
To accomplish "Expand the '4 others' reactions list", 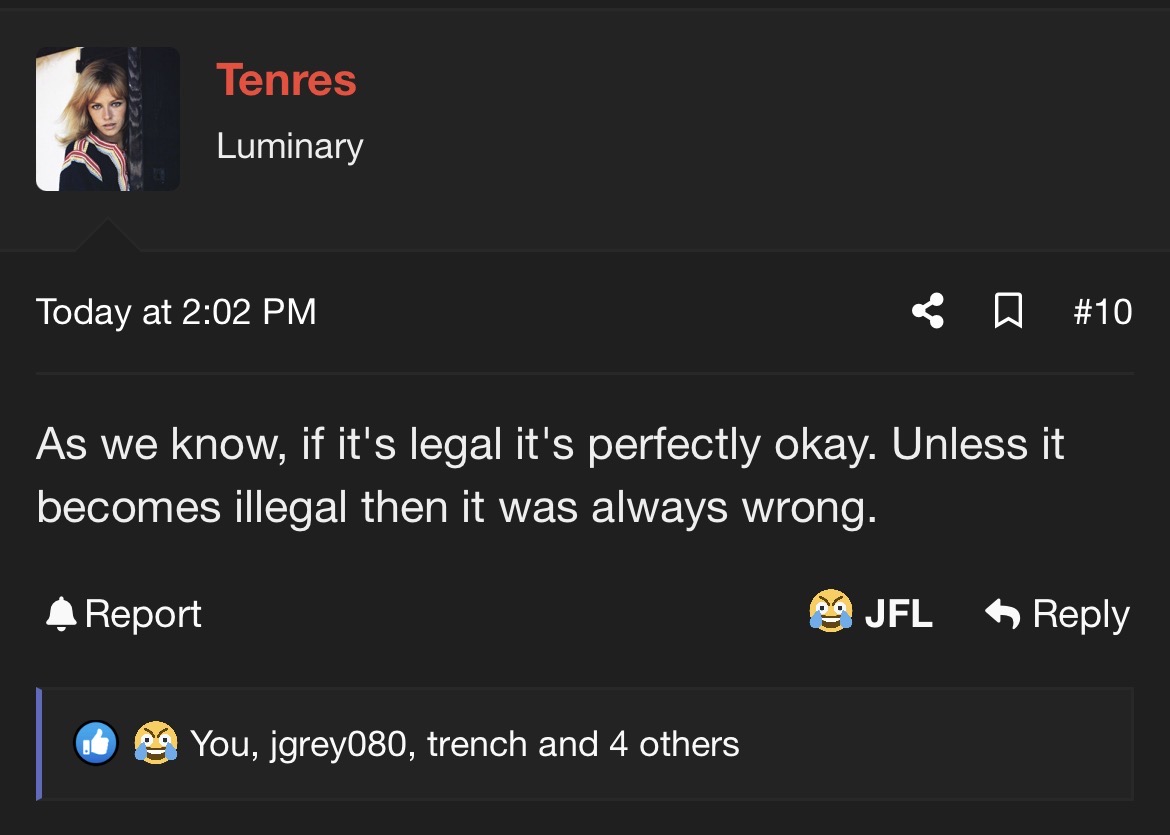I will pos(674,744).
